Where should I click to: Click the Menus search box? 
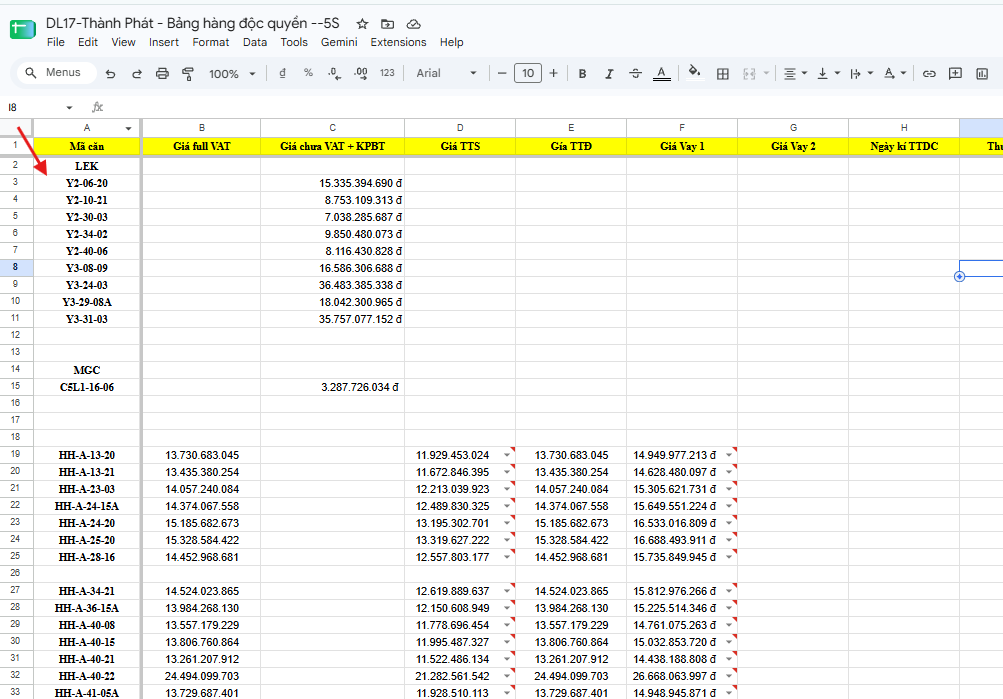click(x=56, y=73)
